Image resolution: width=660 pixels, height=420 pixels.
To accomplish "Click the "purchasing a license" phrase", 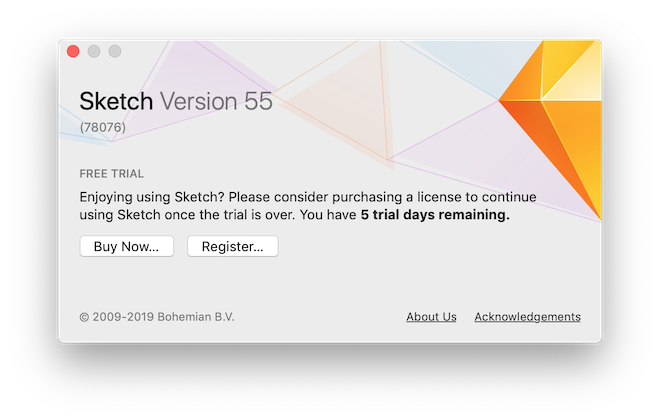I will pyautogui.click(x=374, y=195).
